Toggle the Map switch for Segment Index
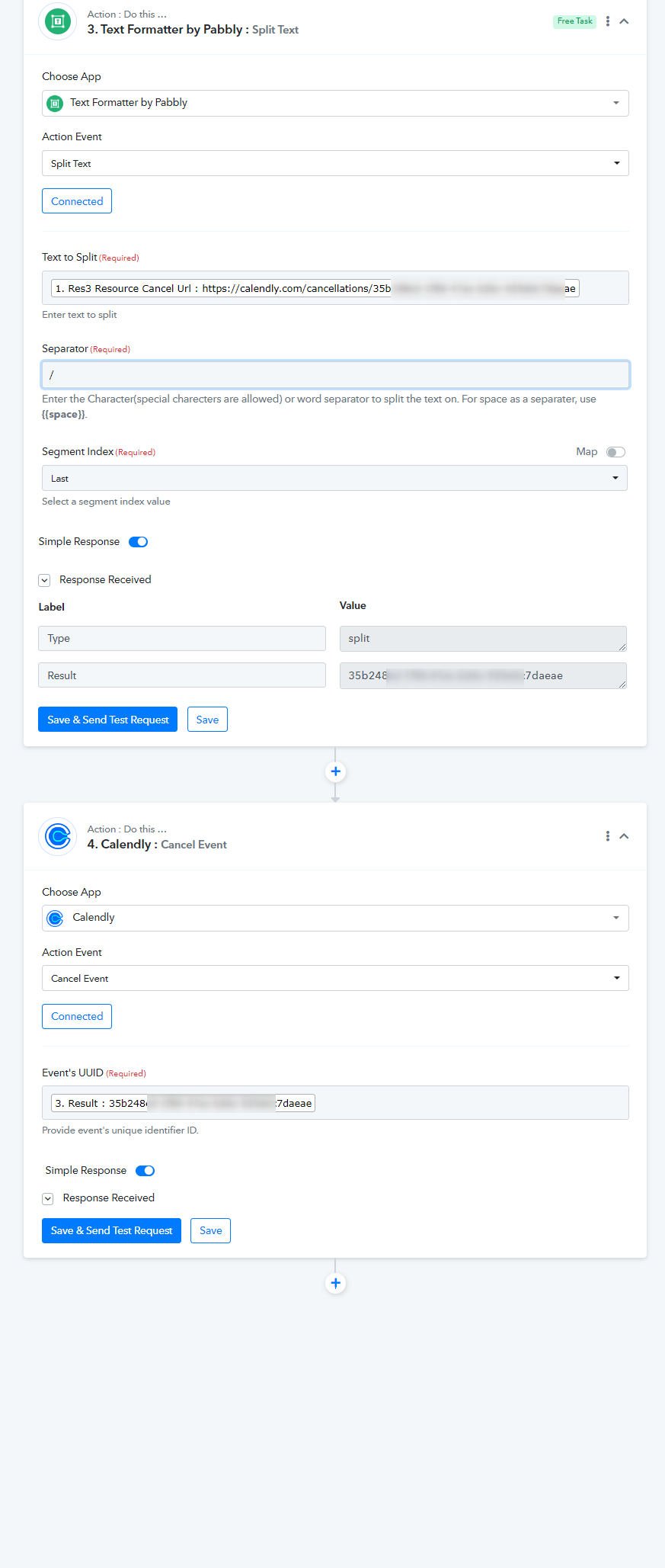This screenshot has height=1568, width=665. pos(615,452)
